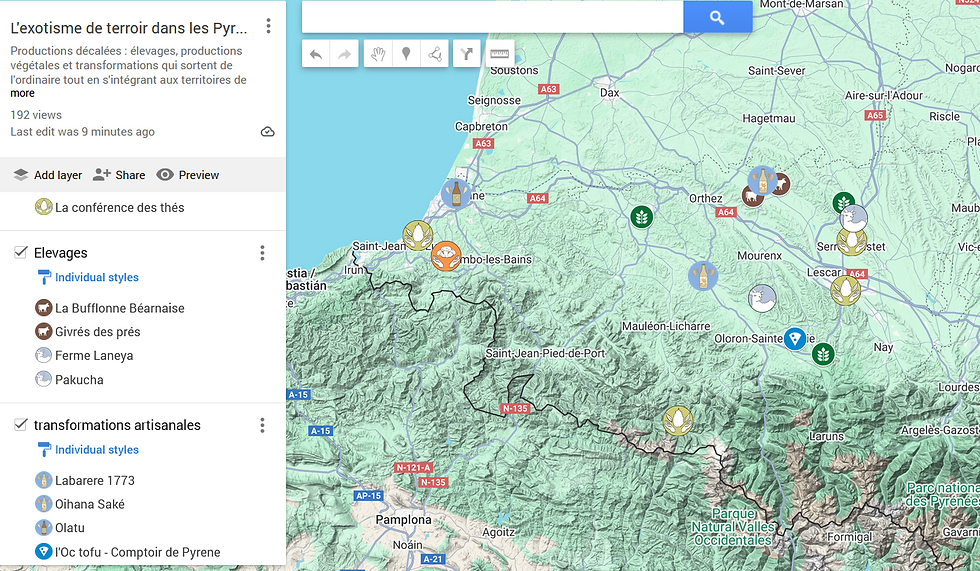980x571 pixels.
Task: Click the bottle marker near Bayonne
Action: coord(456,193)
